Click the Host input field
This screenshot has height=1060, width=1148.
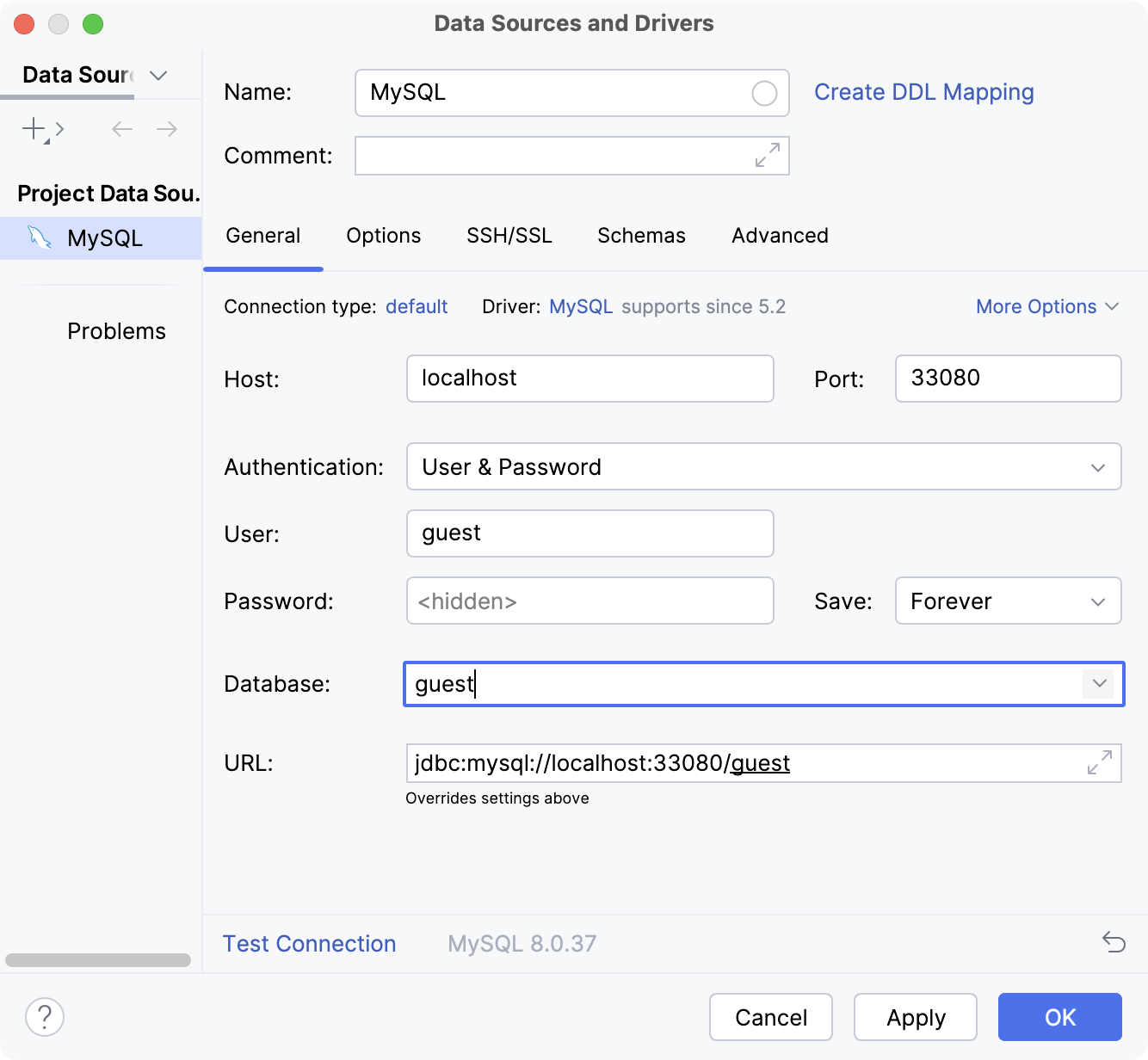click(589, 379)
